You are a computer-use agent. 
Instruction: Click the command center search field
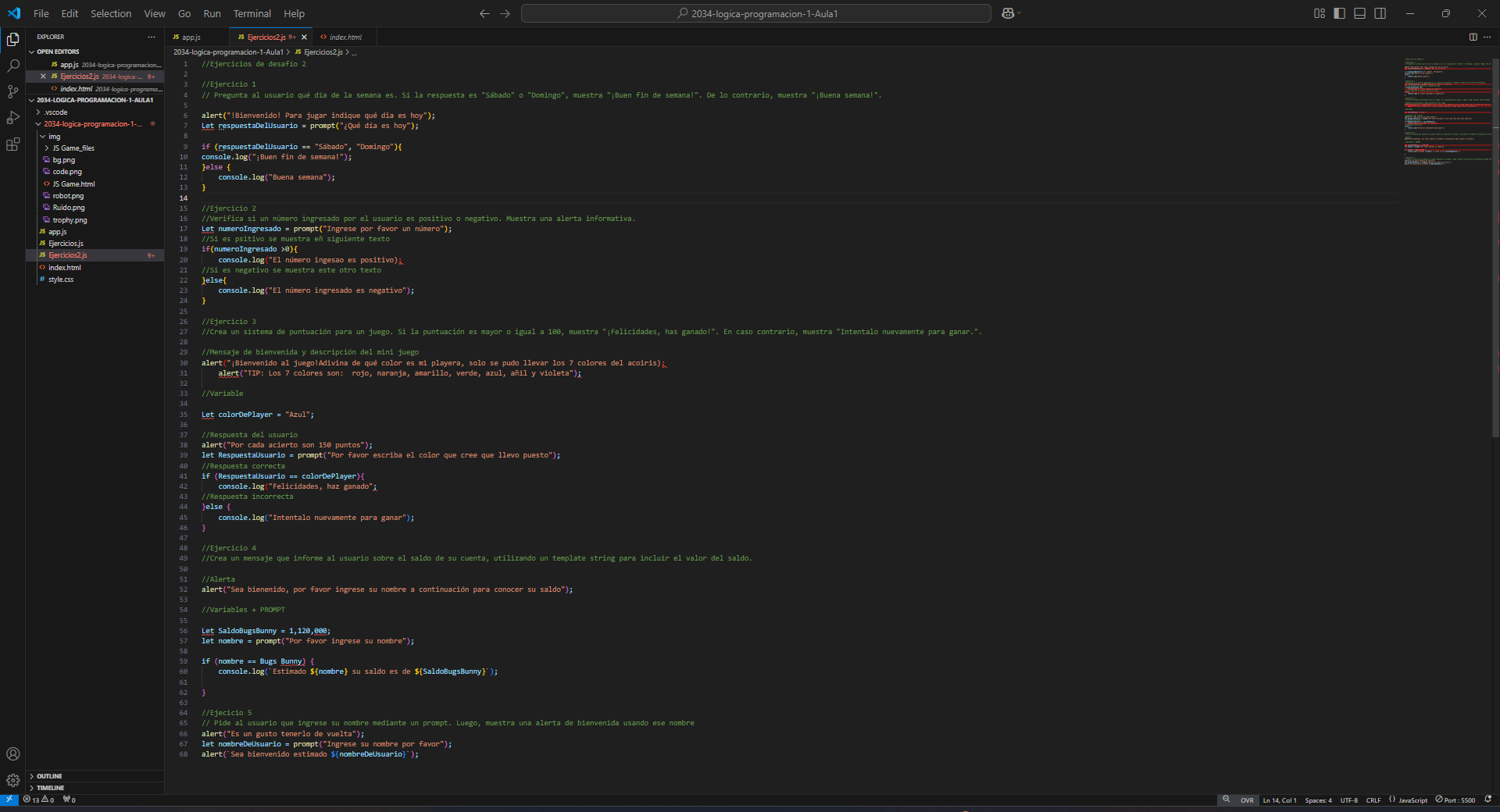756,13
